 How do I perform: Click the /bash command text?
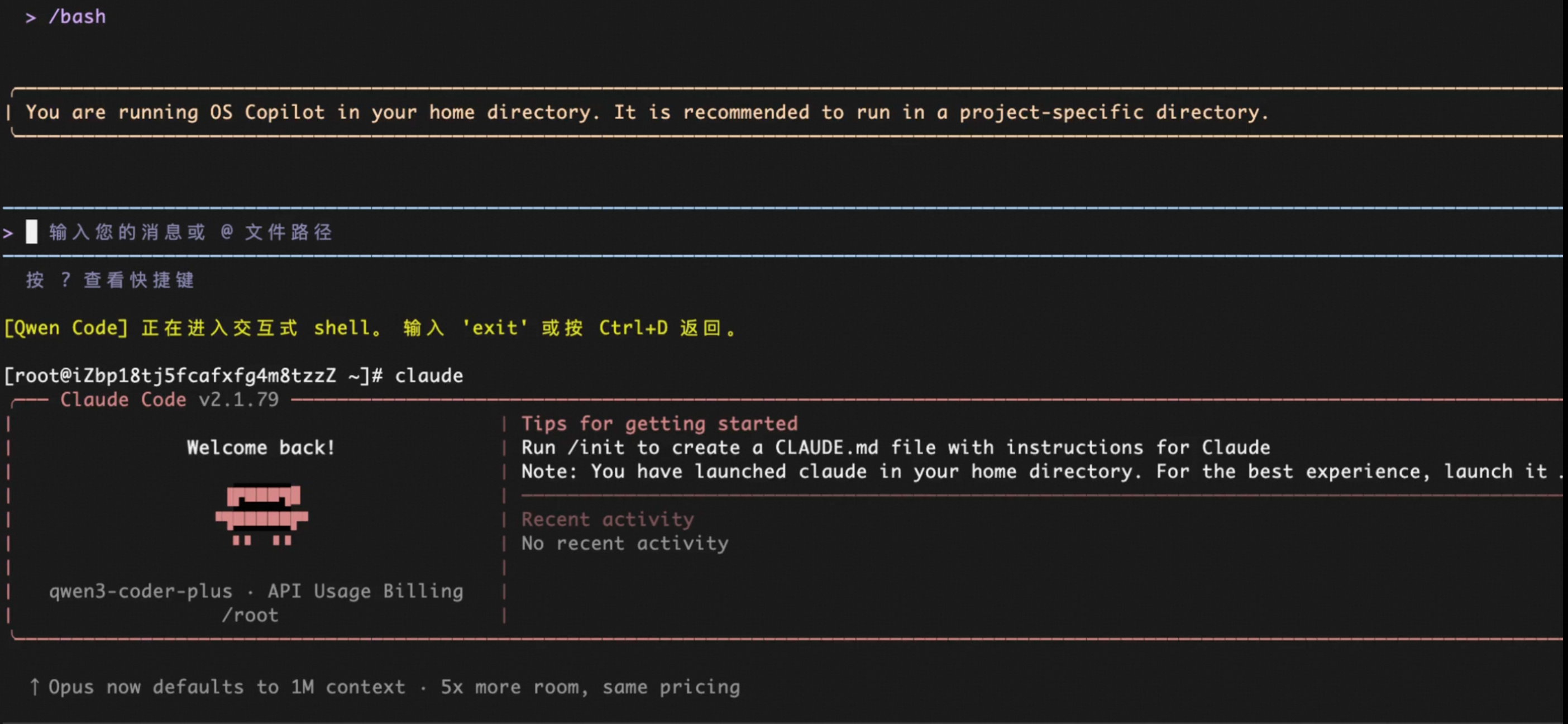pos(77,16)
